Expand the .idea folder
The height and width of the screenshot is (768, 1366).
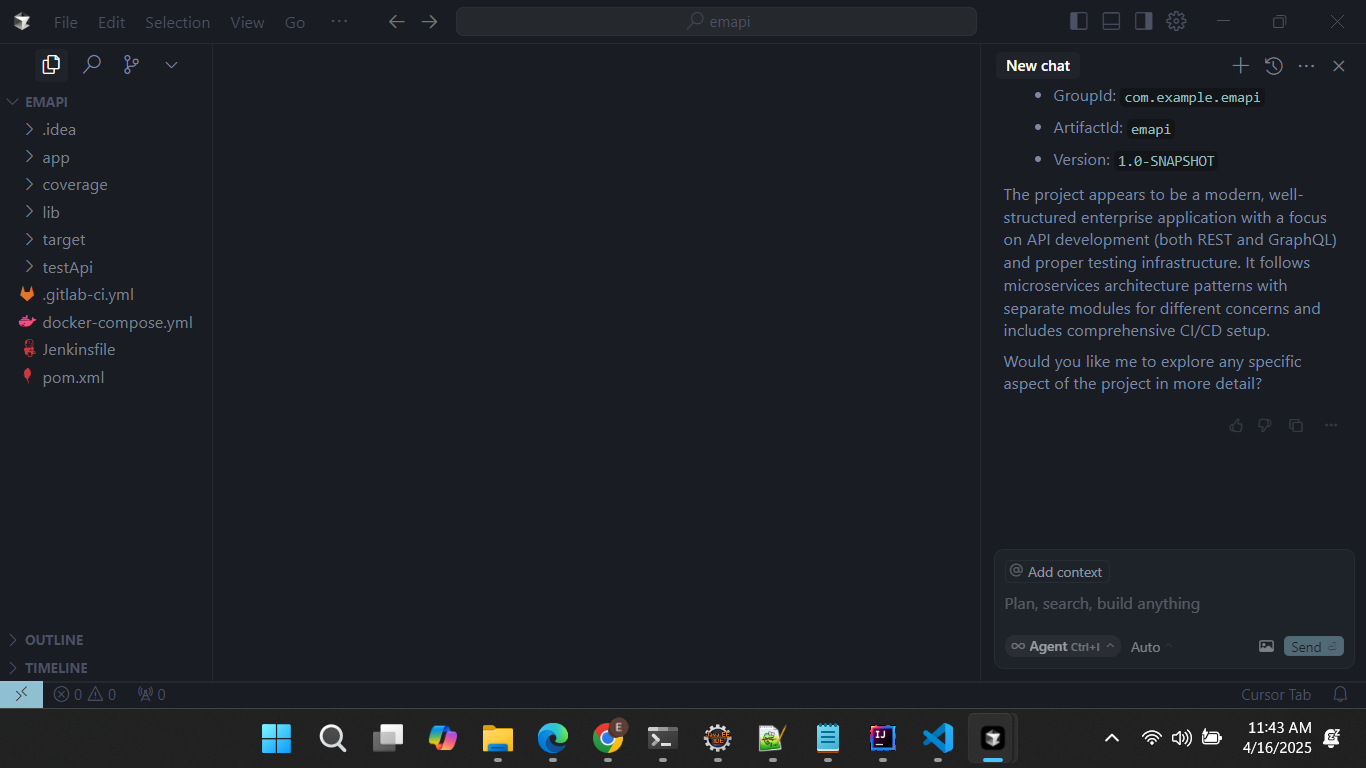tap(106, 130)
